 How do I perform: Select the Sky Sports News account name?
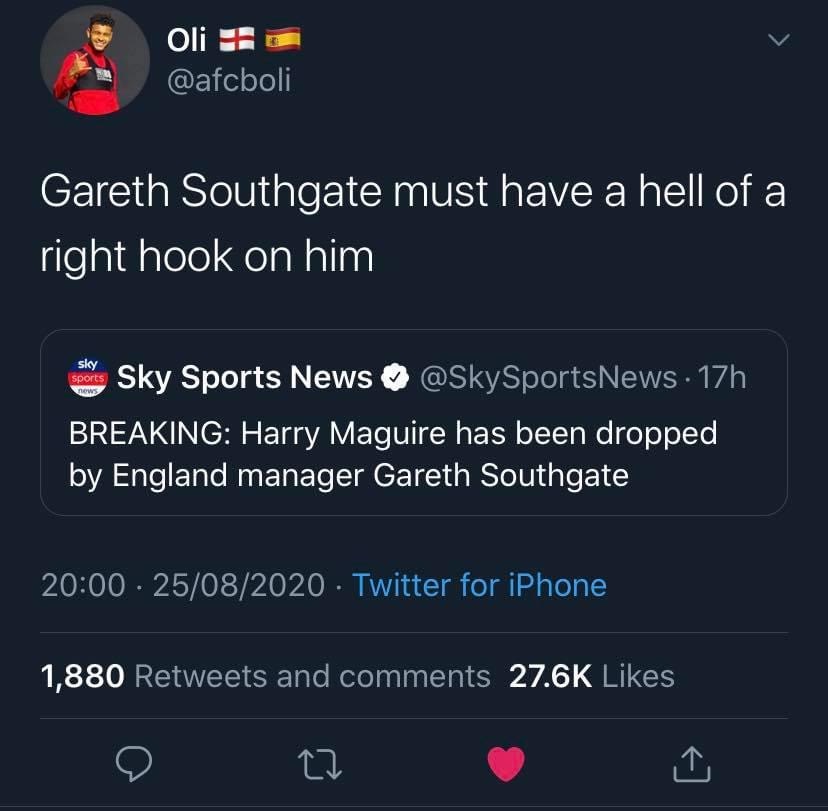tap(244, 378)
